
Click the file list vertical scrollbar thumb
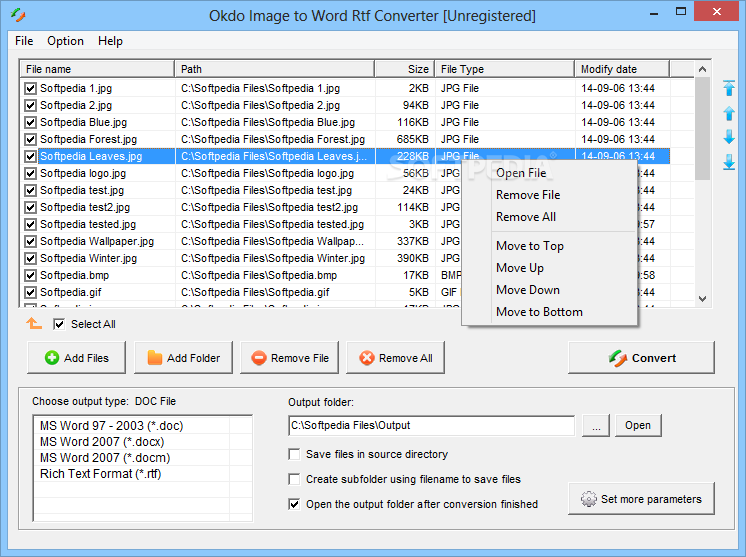pyautogui.click(x=702, y=128)
